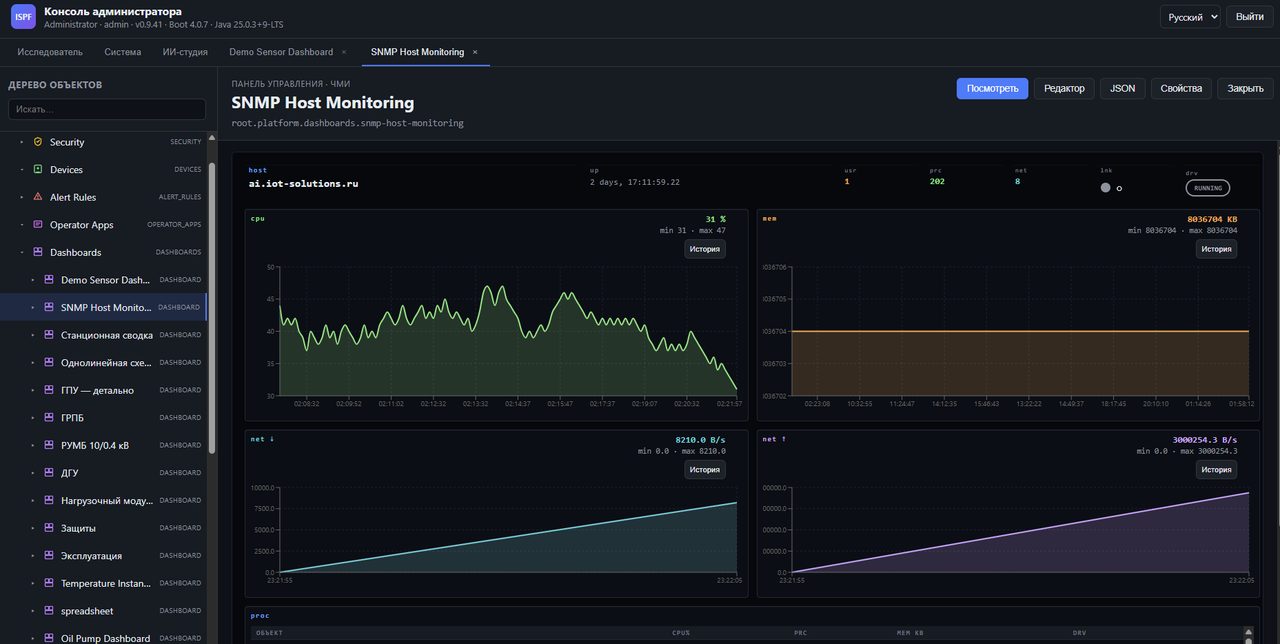
Task: Click the Alert Rules warning triangle icon
Action: pyautogui.click(x=38, y=197)
